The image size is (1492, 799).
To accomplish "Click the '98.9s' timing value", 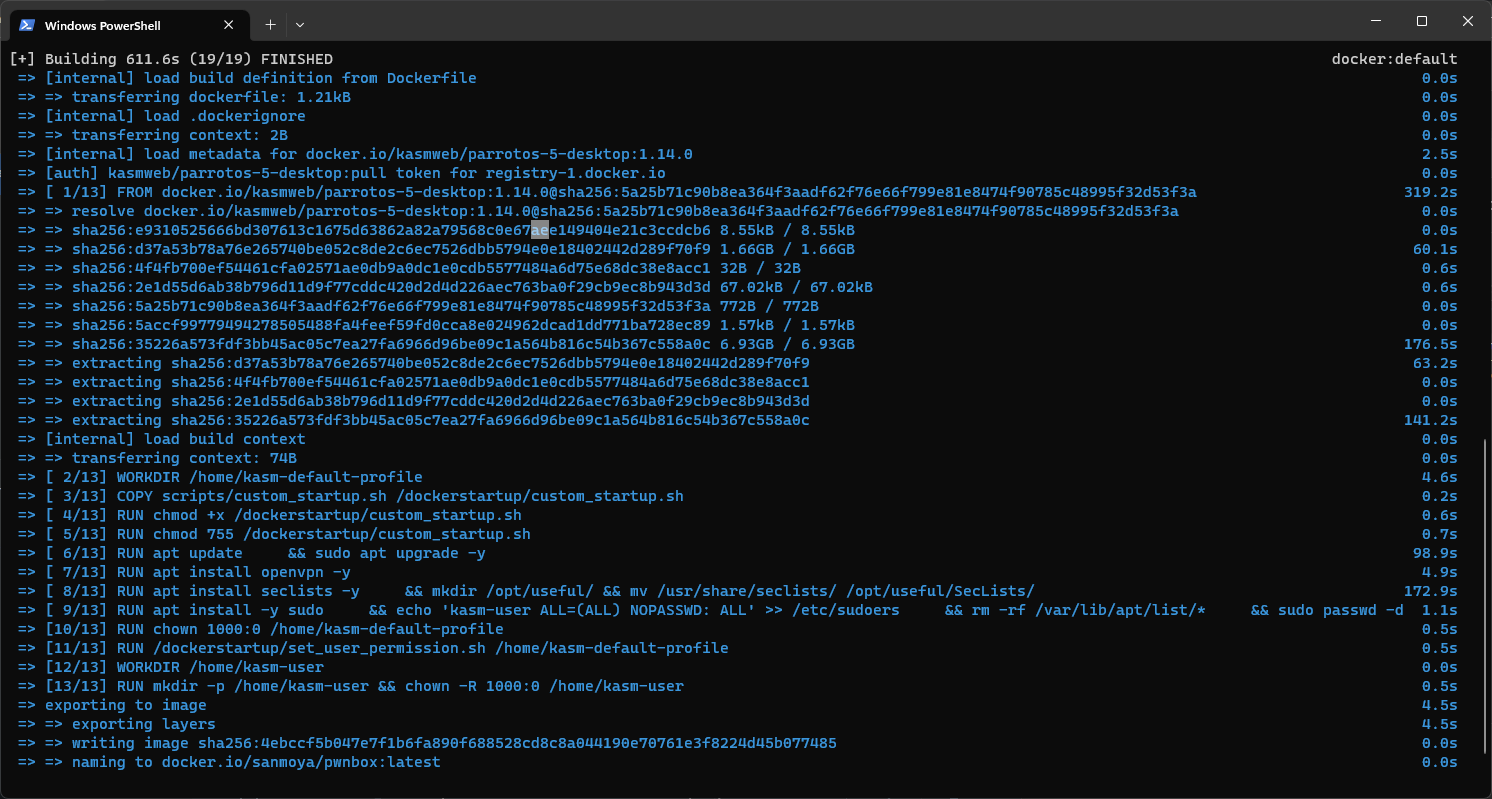I will pyautogui.click(x=1435, y=553).
